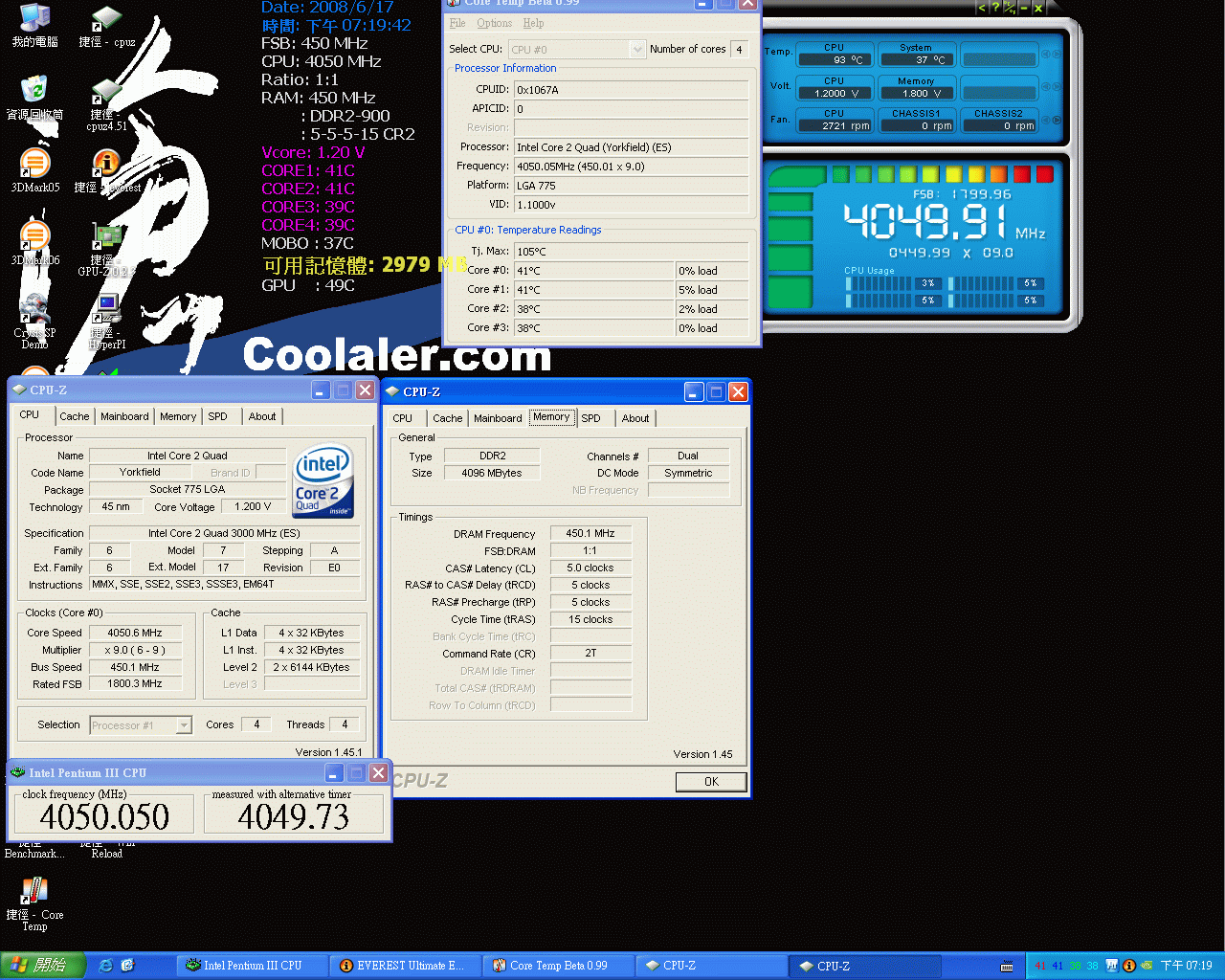
Task: Switch to Cache tab in left CPU-Z window
Action: point(75,416)
